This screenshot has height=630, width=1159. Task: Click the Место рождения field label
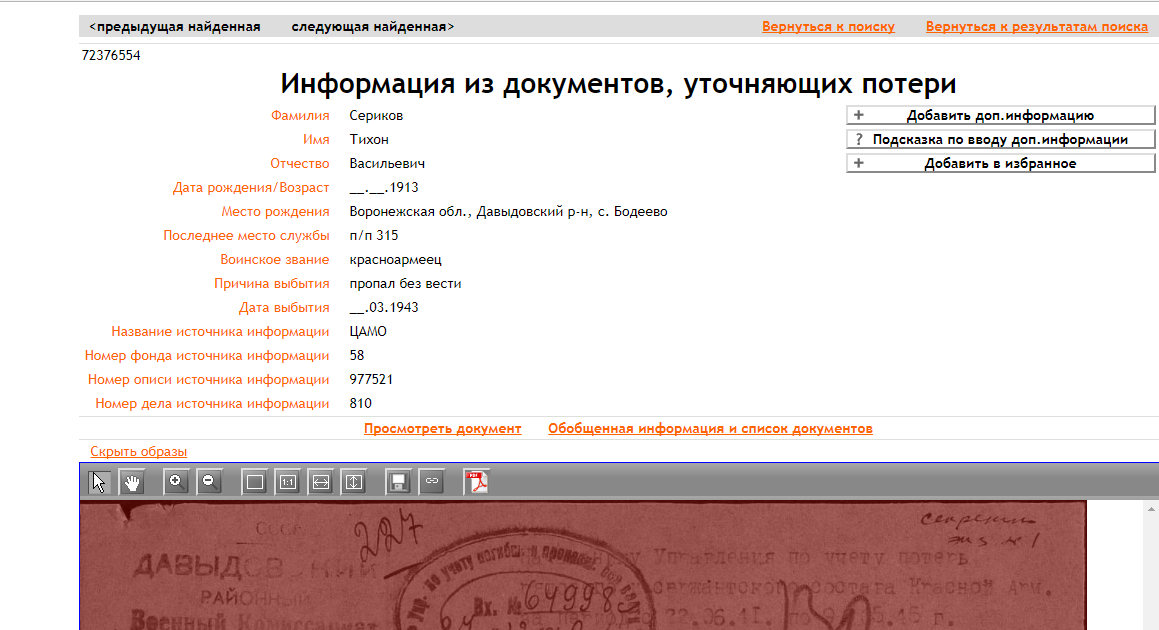[275, 211]
